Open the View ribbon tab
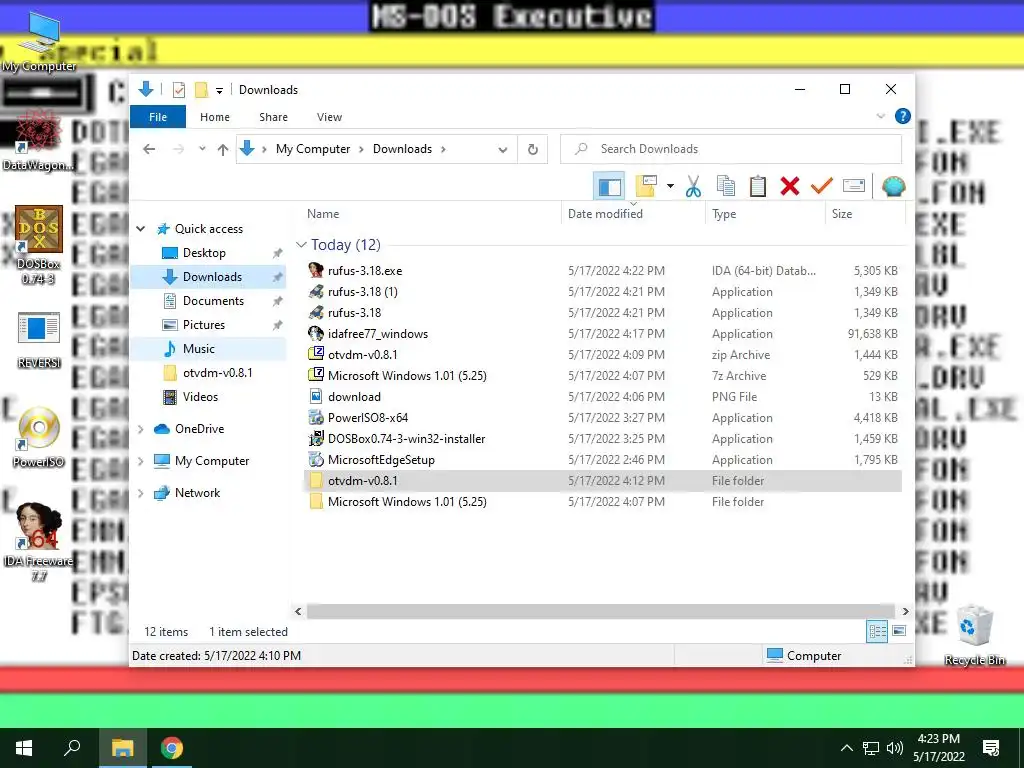Viewport: 1024px width, 768px height. tap(329, 117)
